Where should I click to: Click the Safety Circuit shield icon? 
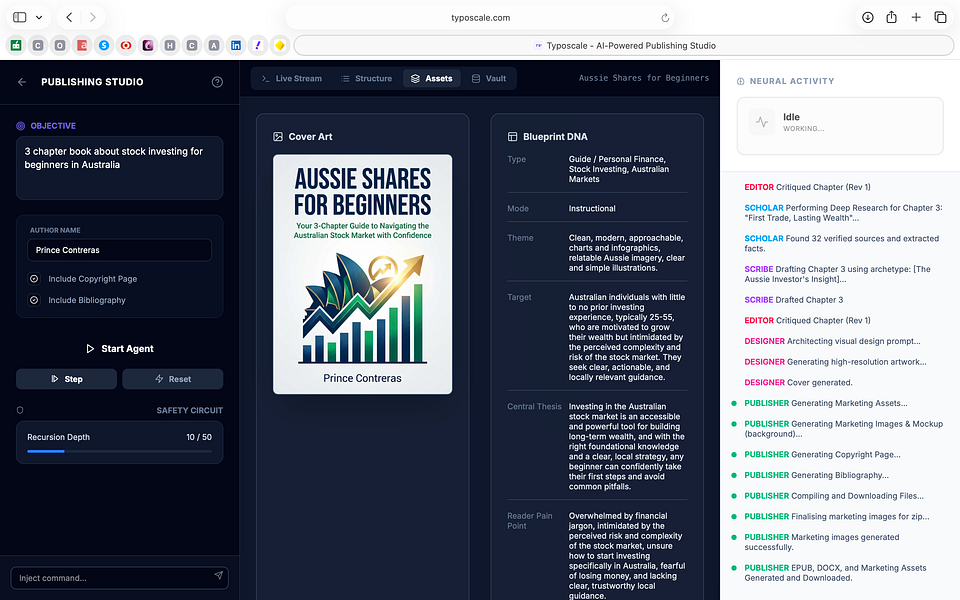coord(20,410)
